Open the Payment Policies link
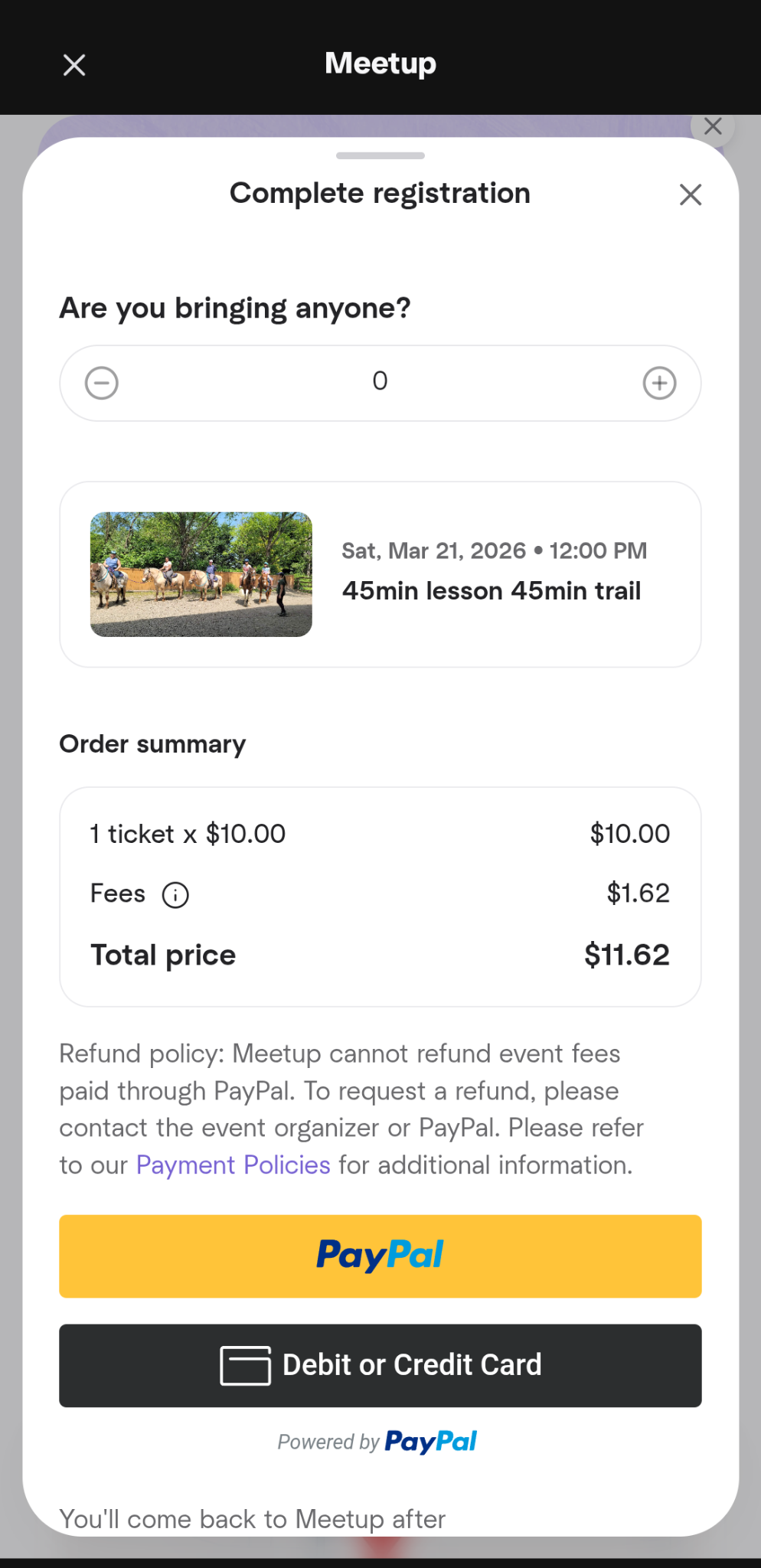 (x=233, y=1165)
